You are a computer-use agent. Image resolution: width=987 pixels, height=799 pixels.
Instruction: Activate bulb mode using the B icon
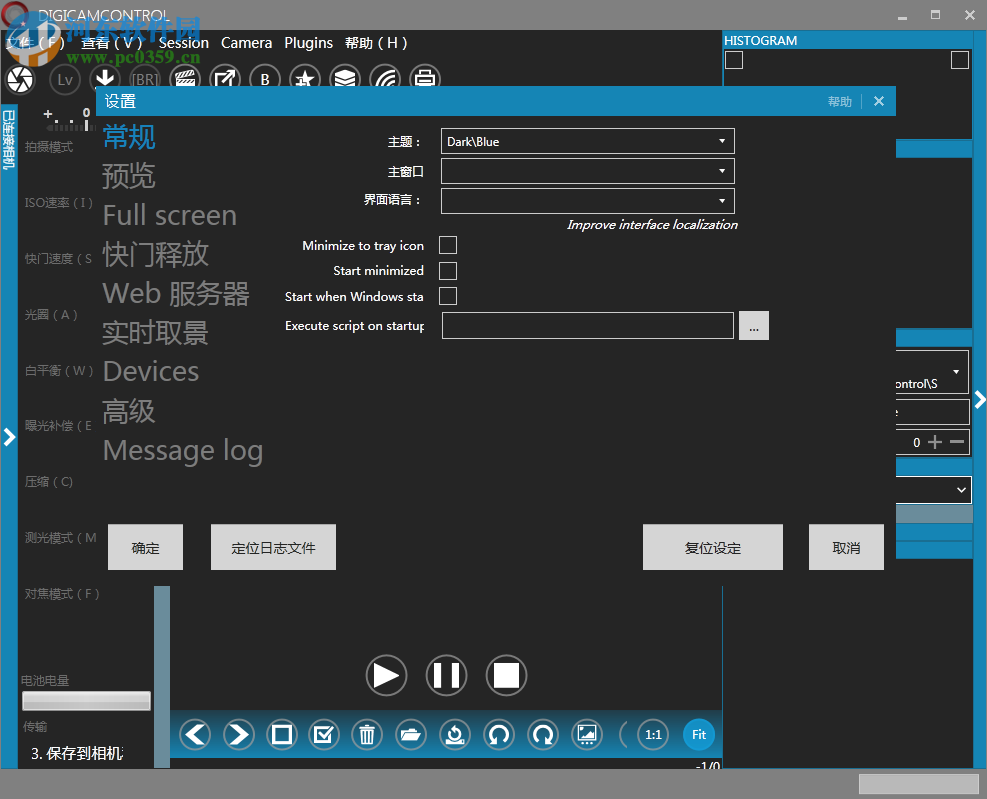[264, 79]
